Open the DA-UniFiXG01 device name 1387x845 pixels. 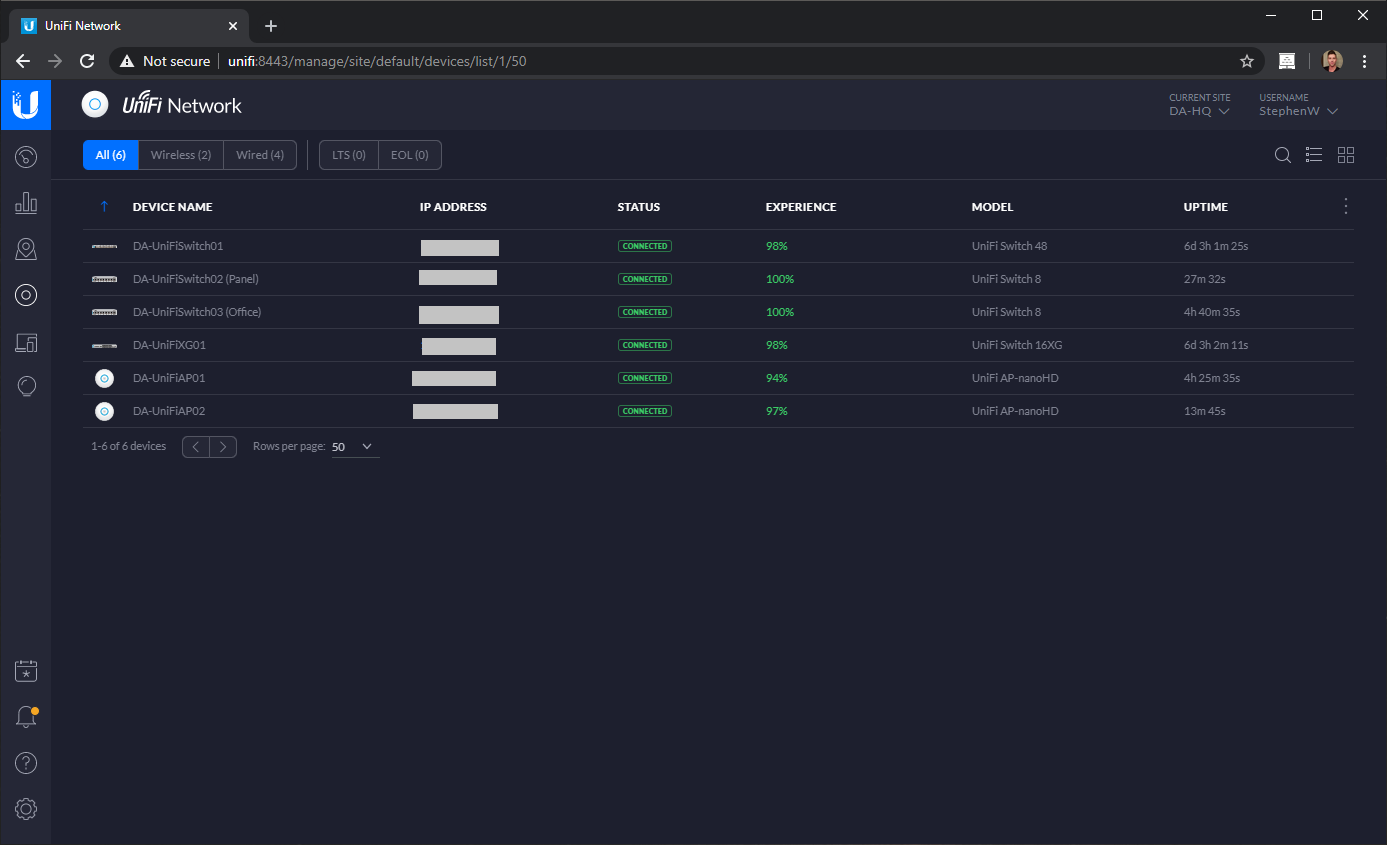tap(169, 345)
